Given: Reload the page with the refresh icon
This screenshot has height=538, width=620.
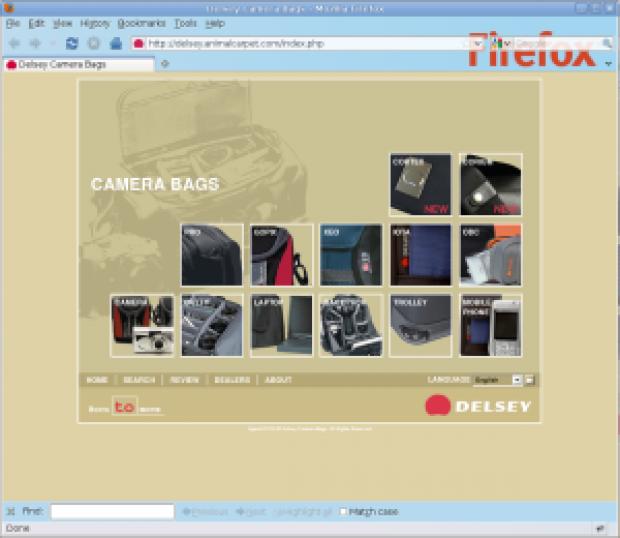Looking at the screenshot, I should pyautogui.click(x=72, y=43).
